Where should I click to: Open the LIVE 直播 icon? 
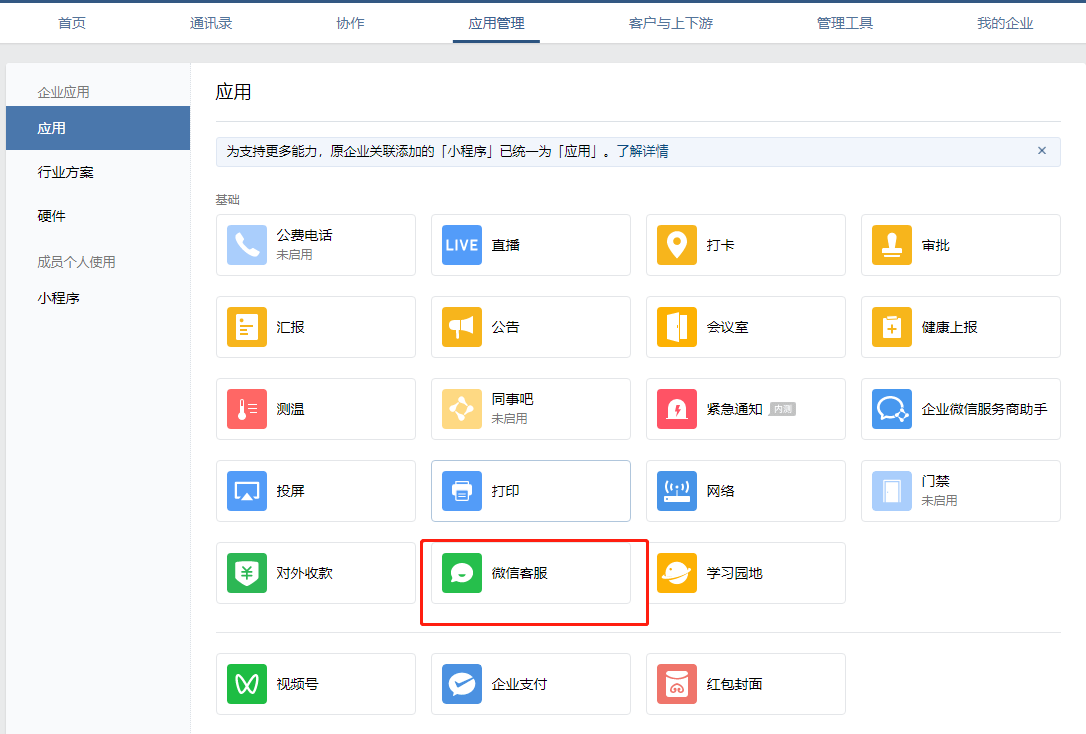pos(462,245)
